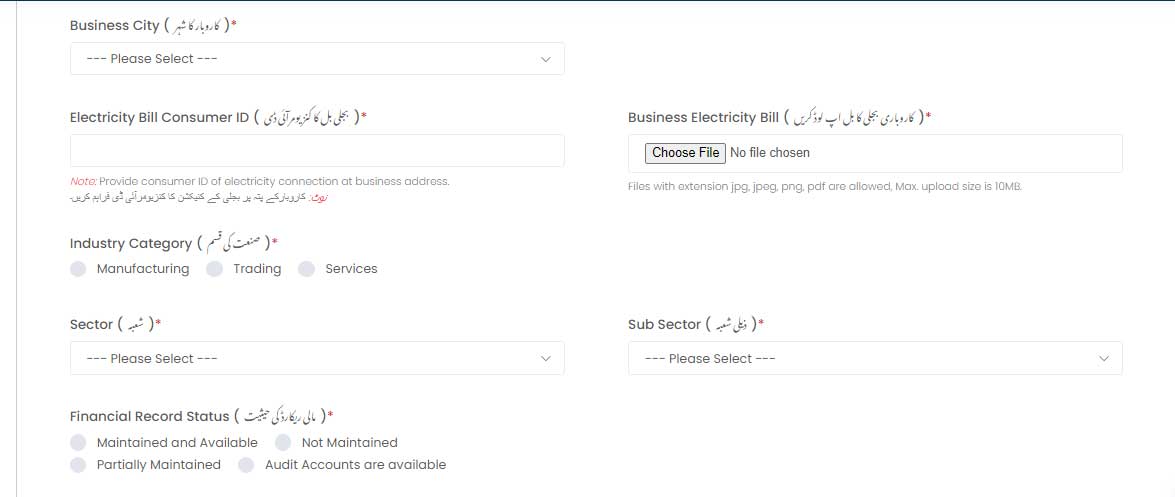Open the Sub Sector dropdown
1175x497 pixels.
[875, 358]
